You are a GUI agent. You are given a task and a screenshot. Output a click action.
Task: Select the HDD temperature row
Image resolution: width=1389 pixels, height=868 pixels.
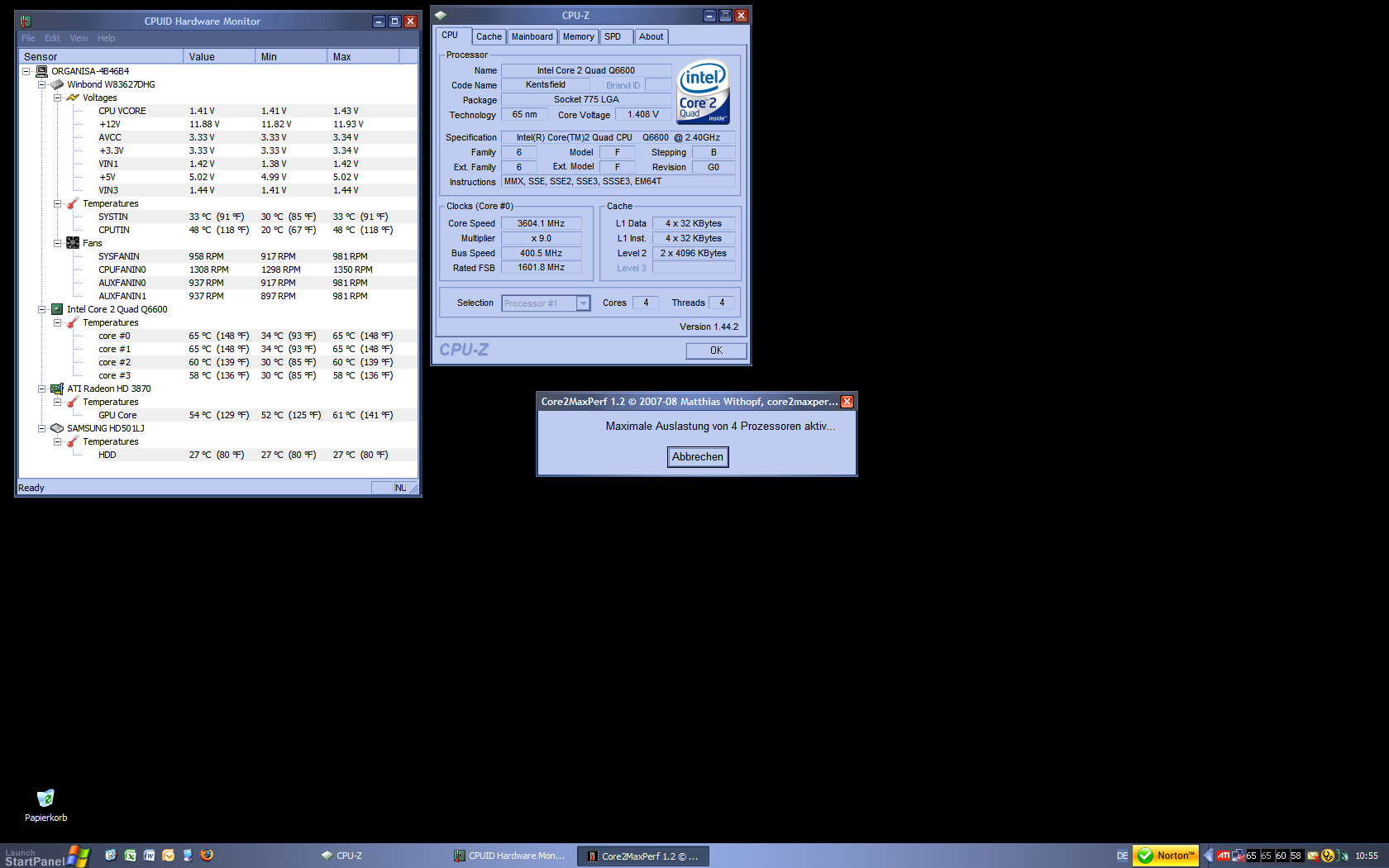click(218, 455)
